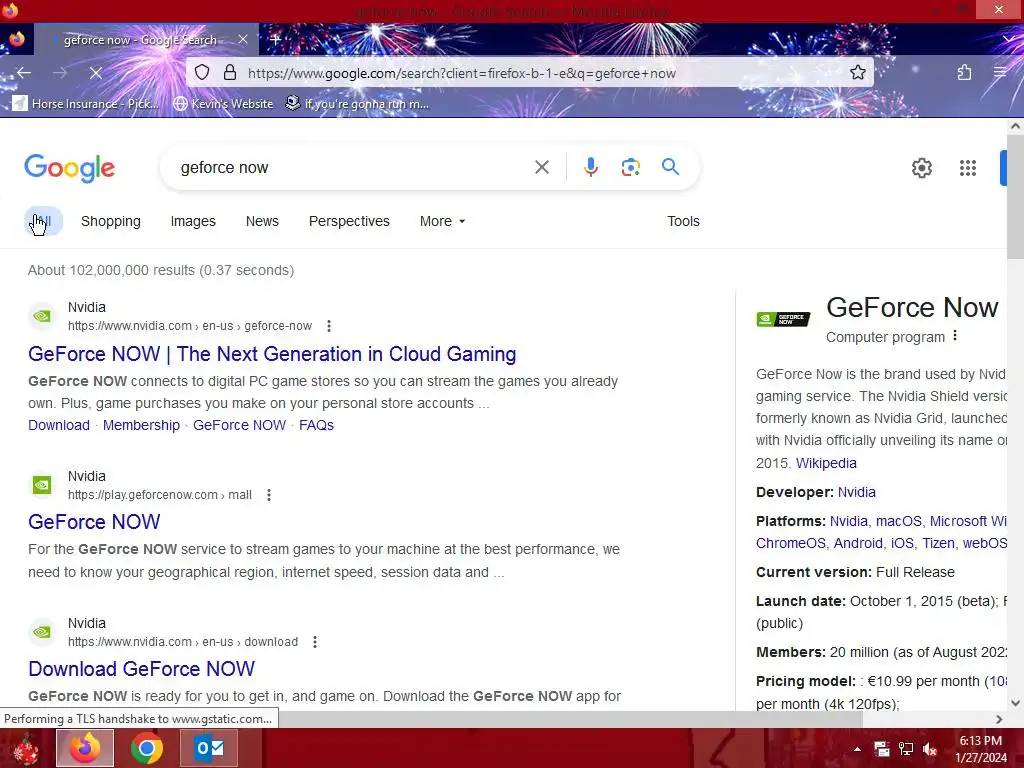Expand the list all tabs chevron

[x=1010, y=39]
